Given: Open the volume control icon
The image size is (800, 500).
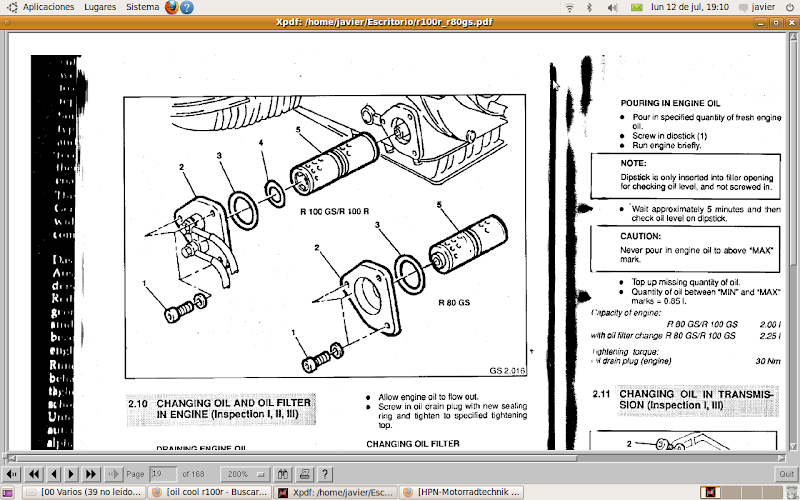Looking at the screenshot, I should point(613,7).
